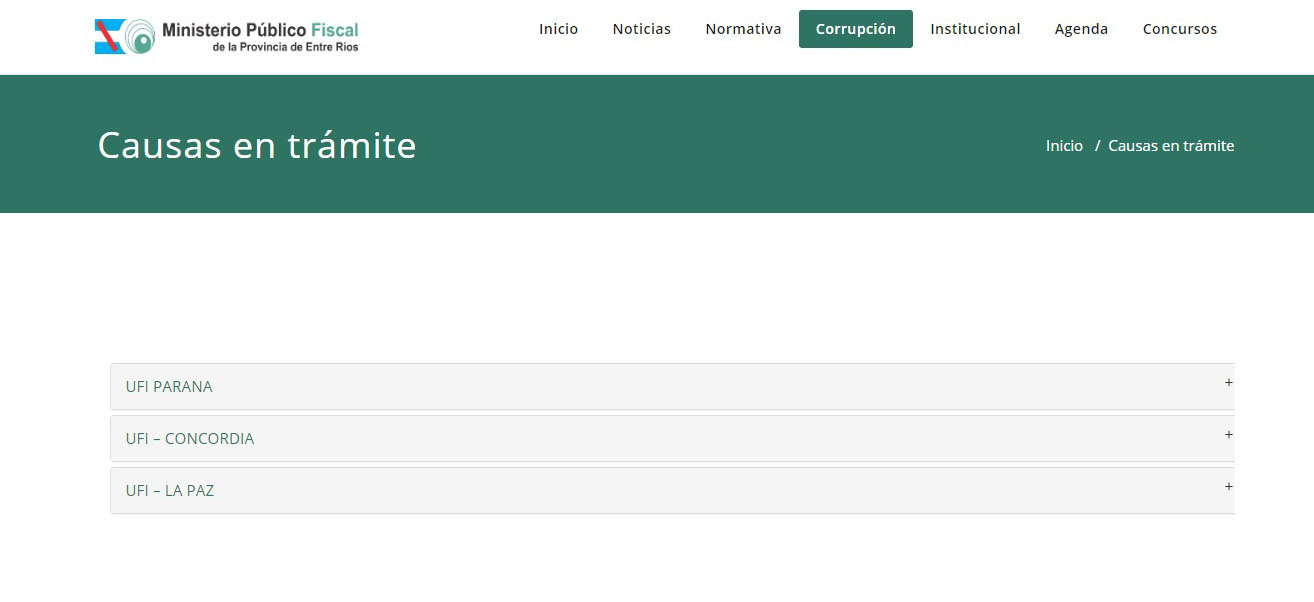Click the plus icon on UFI – CONCORDIA

(x=1228, y=435)
